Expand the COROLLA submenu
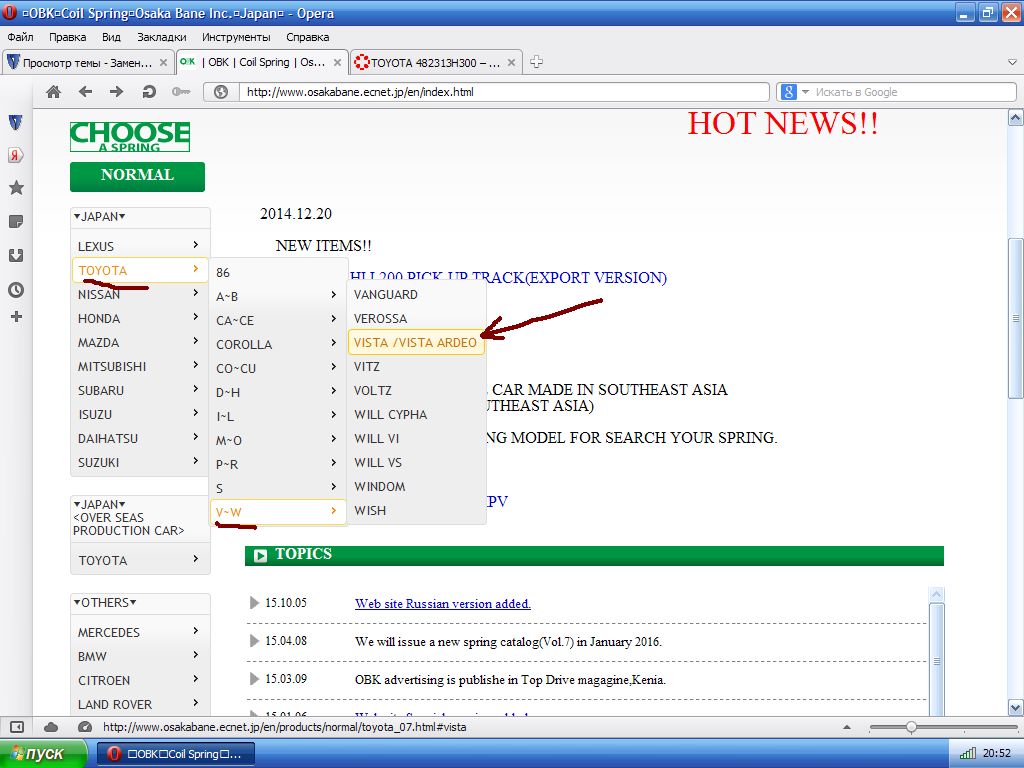1024x768 pixels. tap(276, 344)
